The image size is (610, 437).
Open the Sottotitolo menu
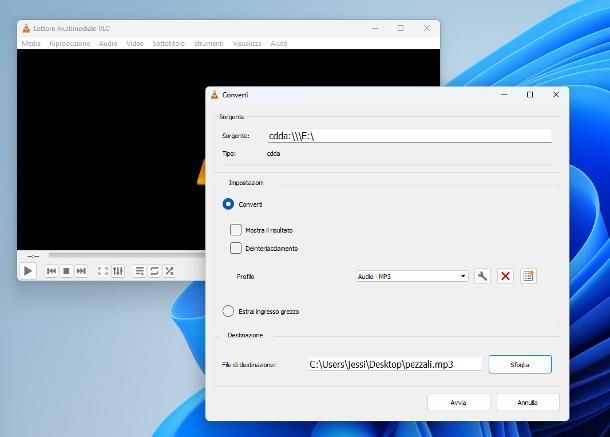(168, 43)
